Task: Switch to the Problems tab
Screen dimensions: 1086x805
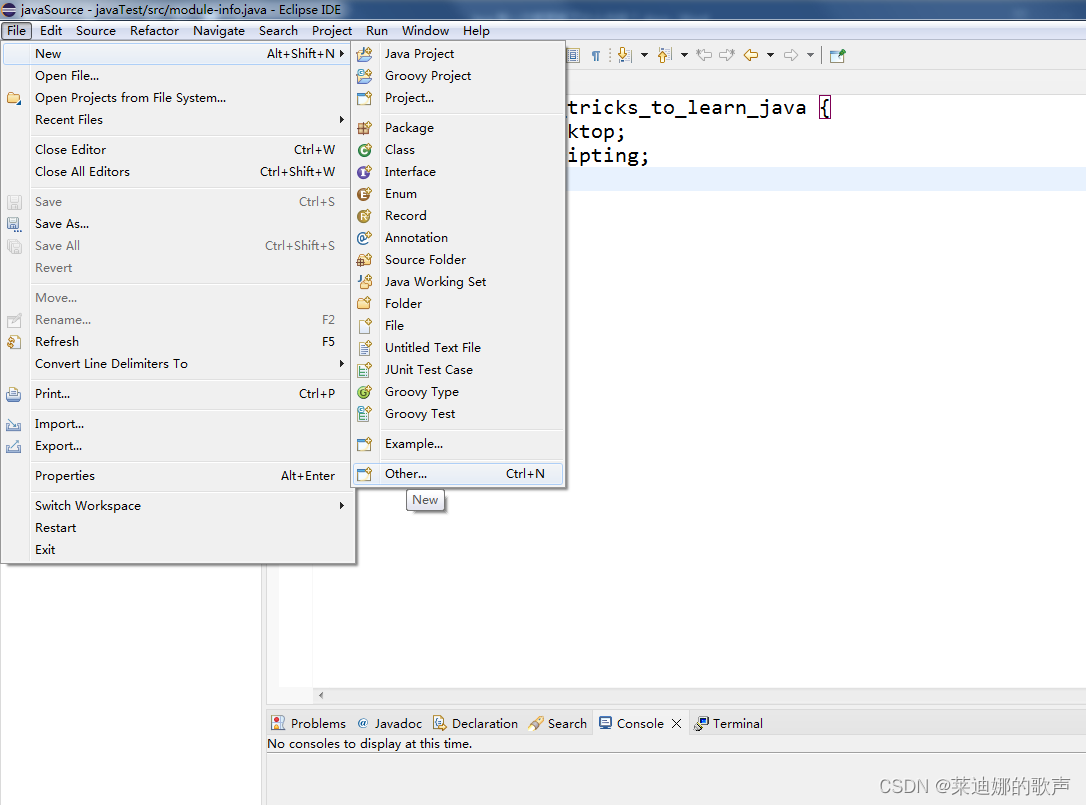Action: (x=309, y=723)
